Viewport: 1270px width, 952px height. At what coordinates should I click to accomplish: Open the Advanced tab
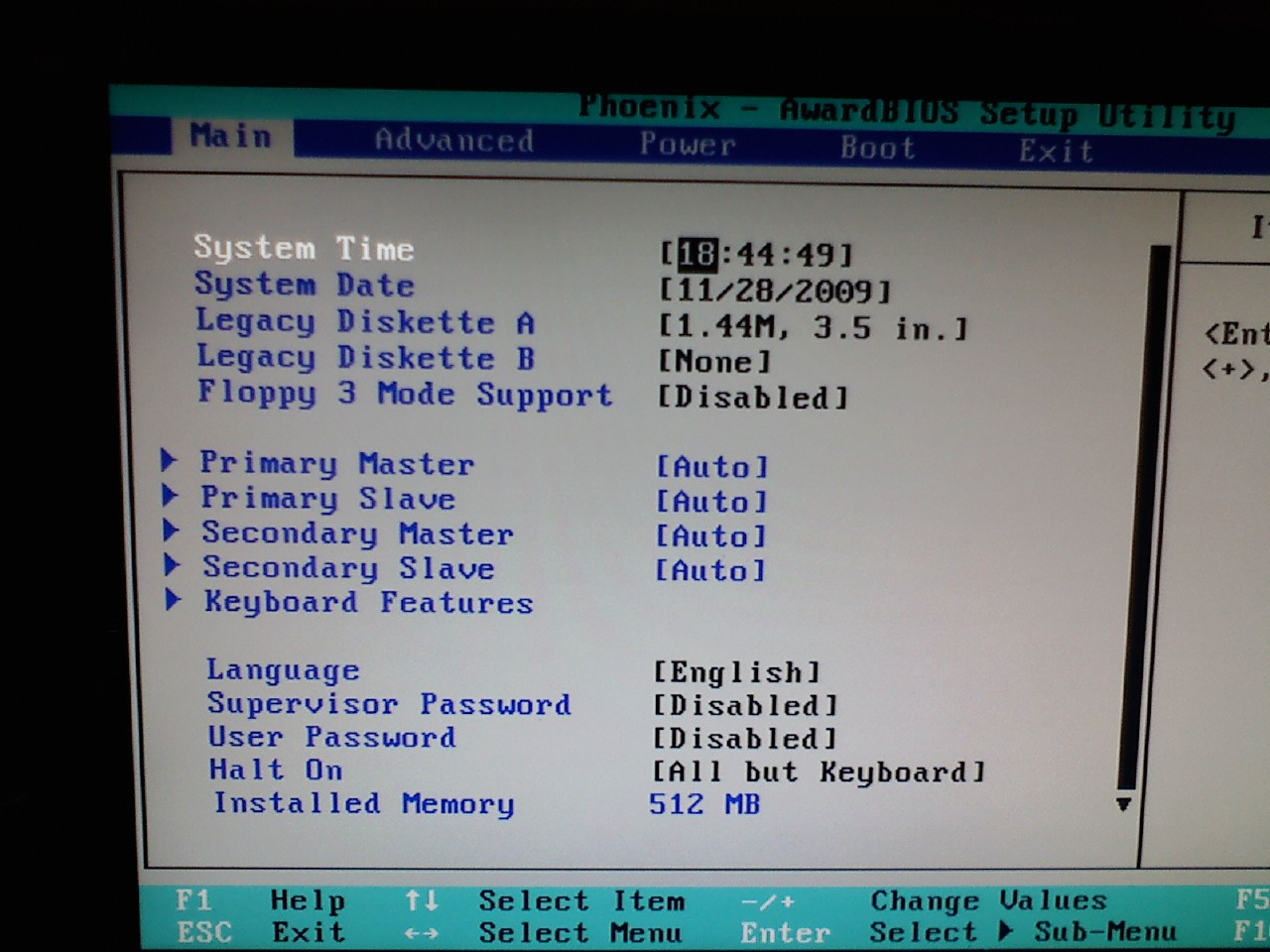454,141
